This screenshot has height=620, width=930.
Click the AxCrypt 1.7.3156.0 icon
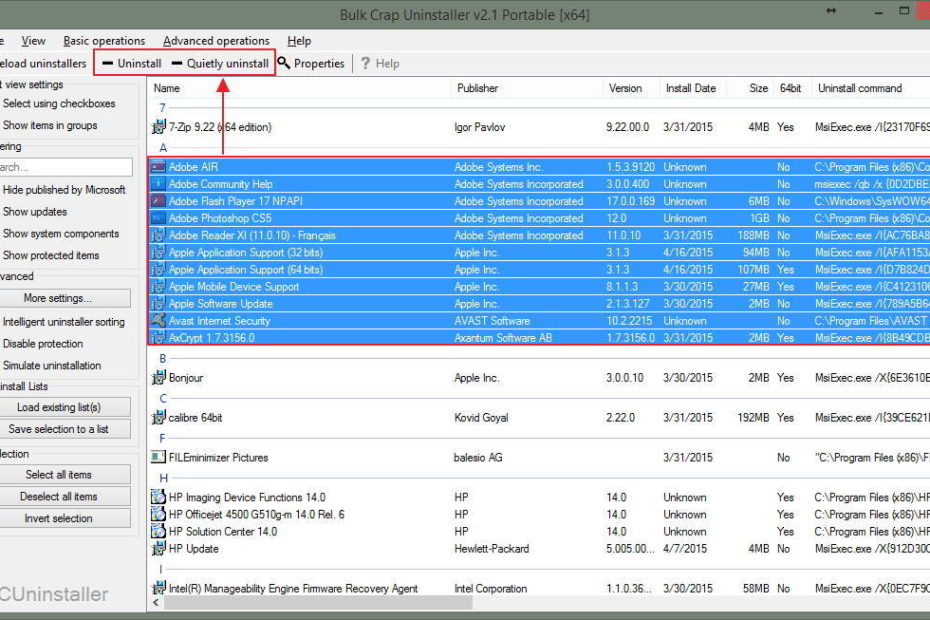click(x=158, y=338)
